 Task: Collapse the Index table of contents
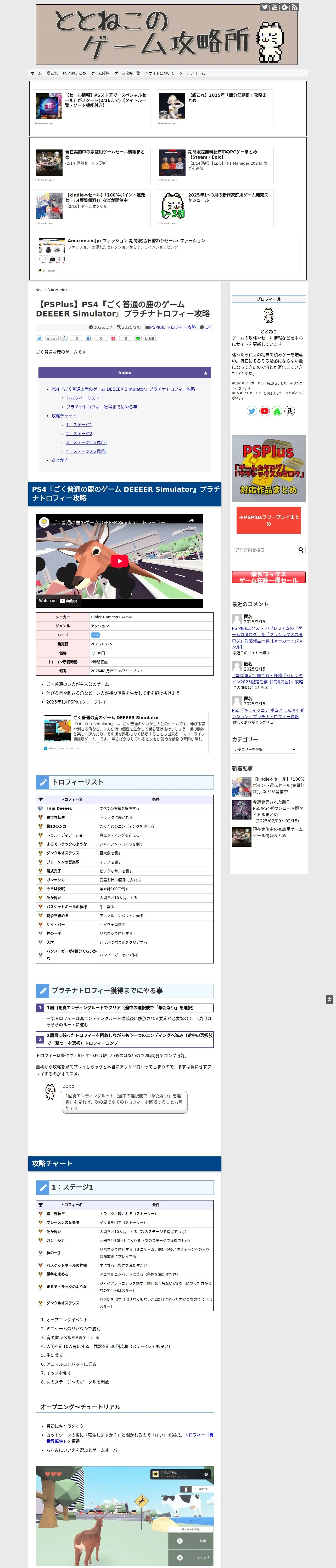coord(205,372)
